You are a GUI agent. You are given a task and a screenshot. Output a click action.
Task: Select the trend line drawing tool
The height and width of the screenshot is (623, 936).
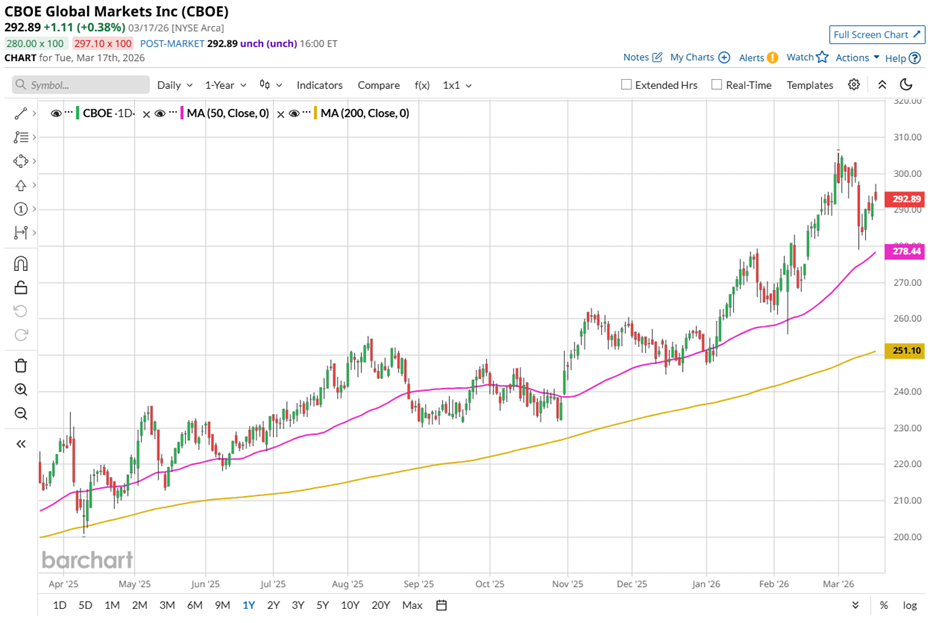[x=21, y=113]
